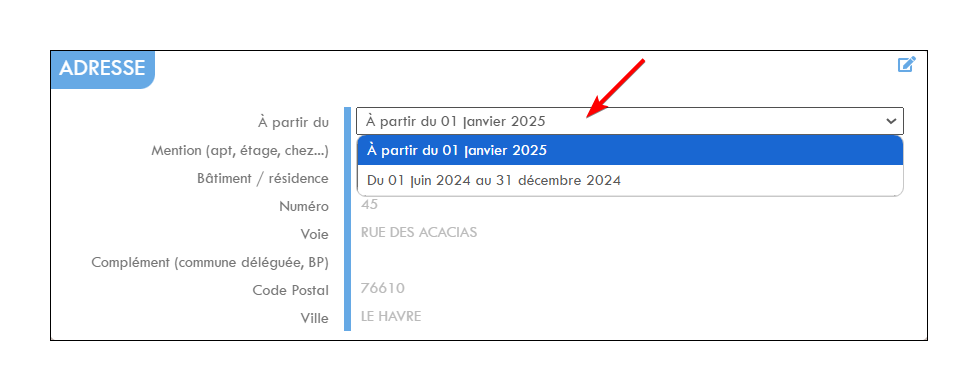The height and width of the screenshot is (391, 978).
Task: Click the blue vertical separator bar
Action: click(x=347, y=219)
